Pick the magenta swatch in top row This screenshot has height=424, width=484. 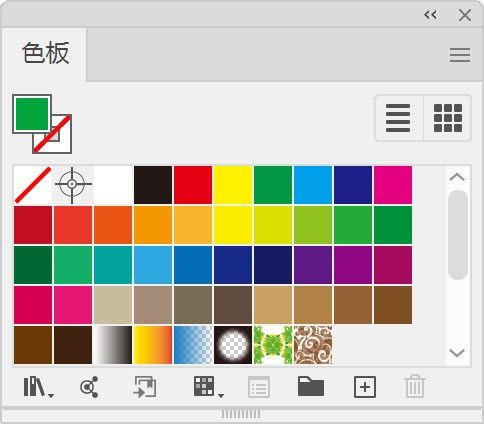393,185
